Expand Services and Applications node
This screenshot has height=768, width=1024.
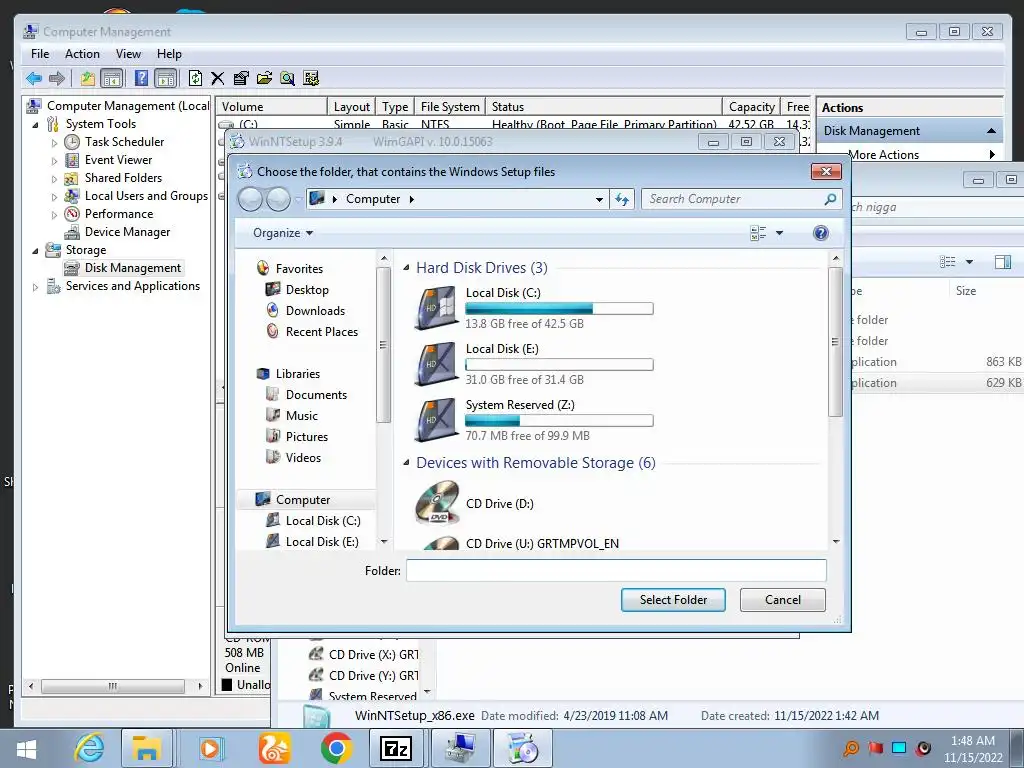[35, 287]
